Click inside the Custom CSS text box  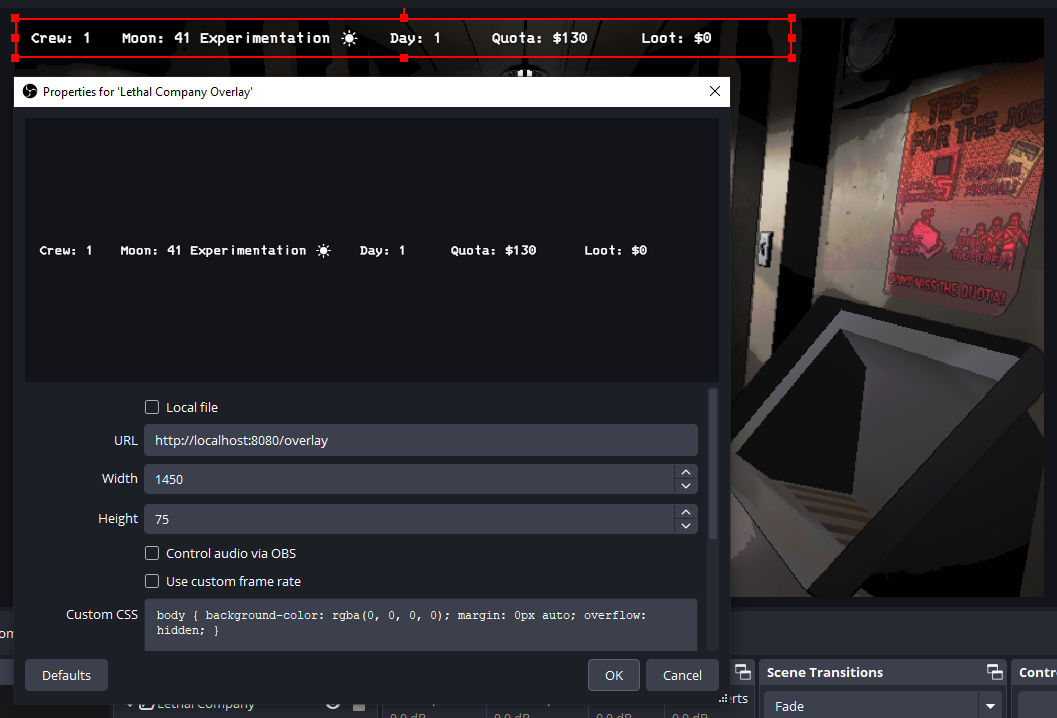421,625
